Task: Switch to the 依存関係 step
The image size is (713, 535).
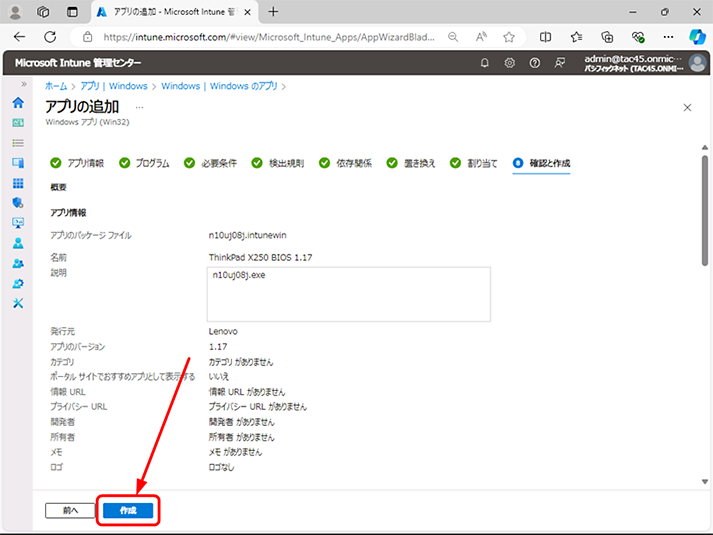Action: 346,163
